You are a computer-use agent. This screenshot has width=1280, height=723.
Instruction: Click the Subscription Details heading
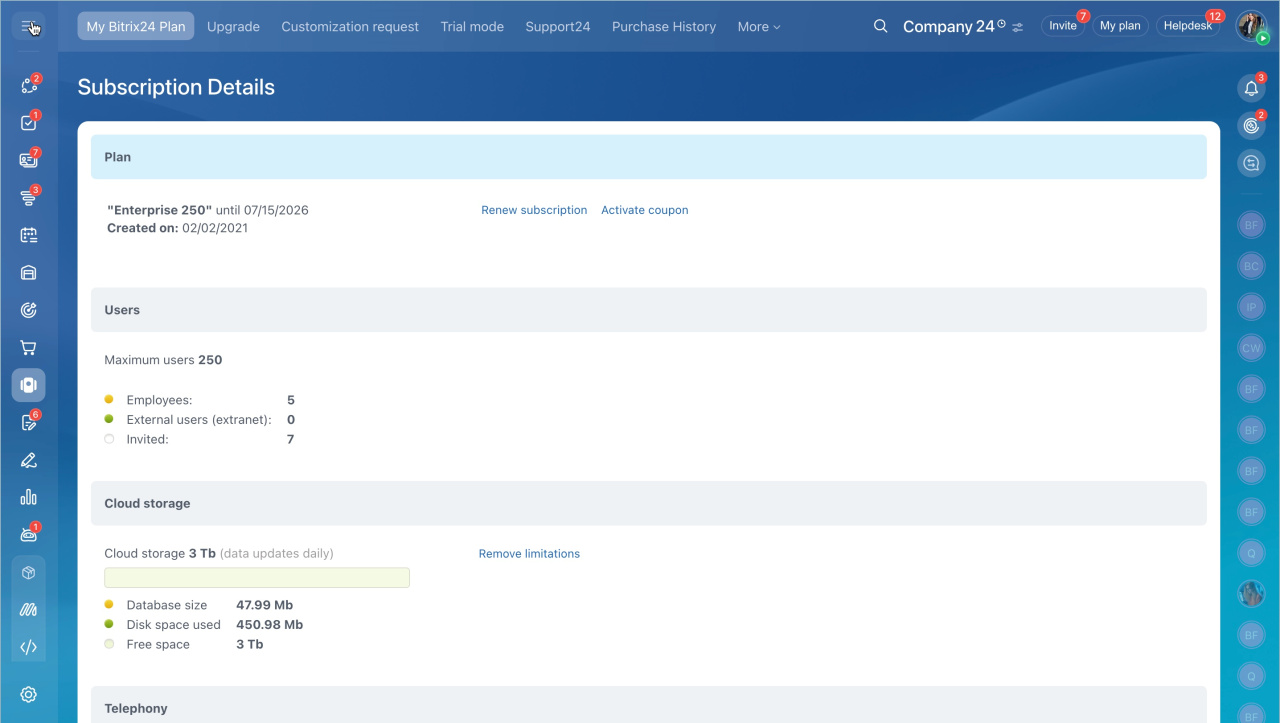(x=176, y=87)
